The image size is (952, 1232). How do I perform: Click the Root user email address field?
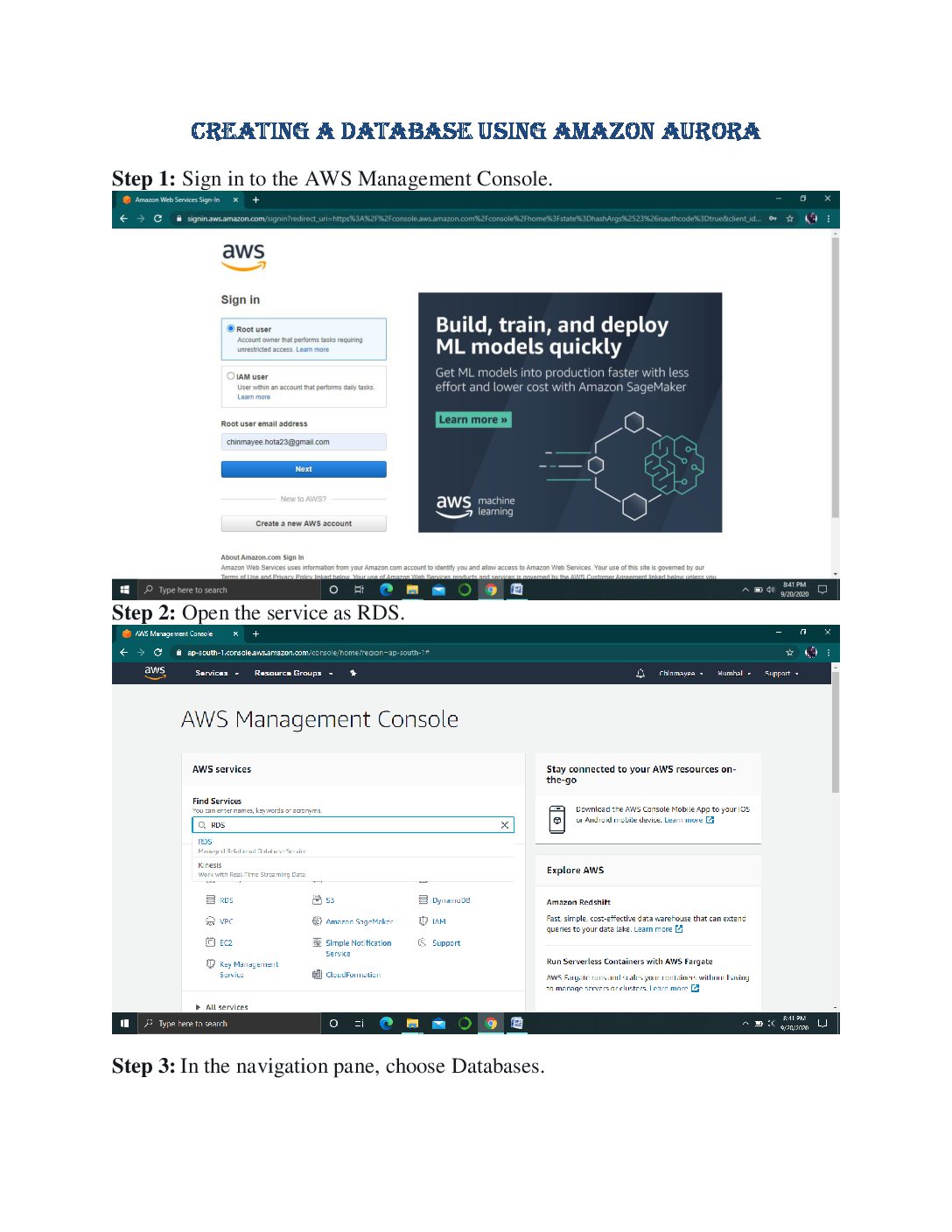[x=303, y=442]
